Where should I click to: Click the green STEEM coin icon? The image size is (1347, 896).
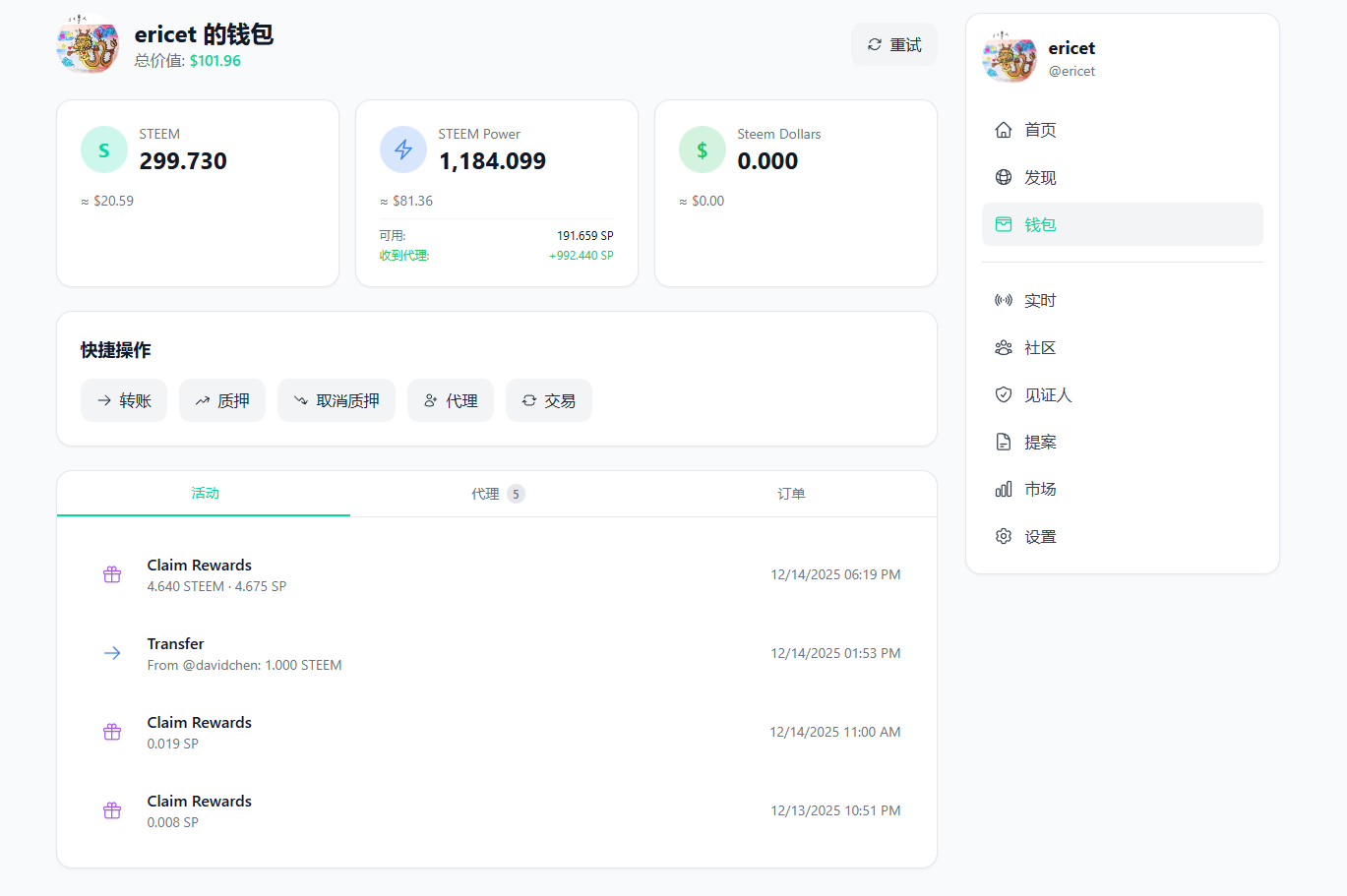click(104, 149)
